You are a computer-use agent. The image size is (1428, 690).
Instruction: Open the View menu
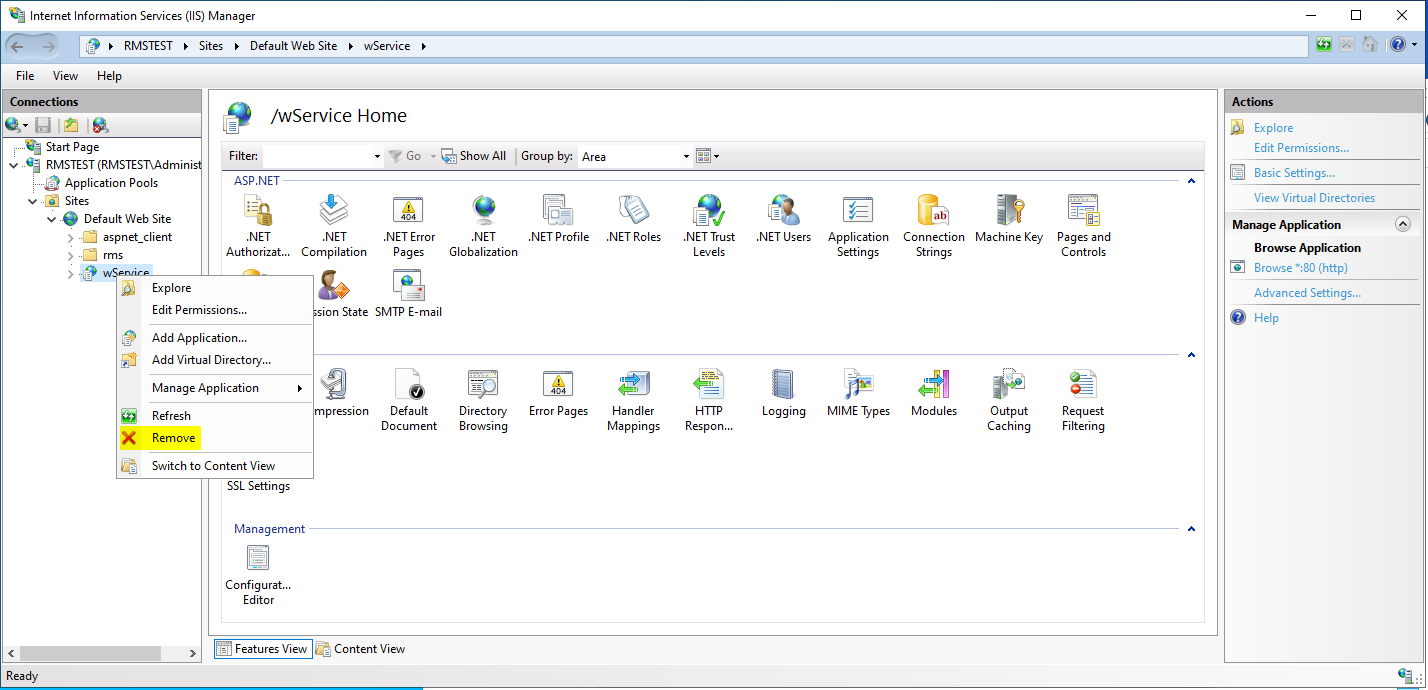pyautogui.click(x=65, y=76)
